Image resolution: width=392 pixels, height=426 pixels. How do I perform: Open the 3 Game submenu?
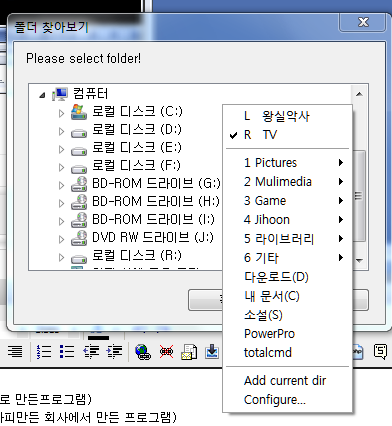[287, 201]
